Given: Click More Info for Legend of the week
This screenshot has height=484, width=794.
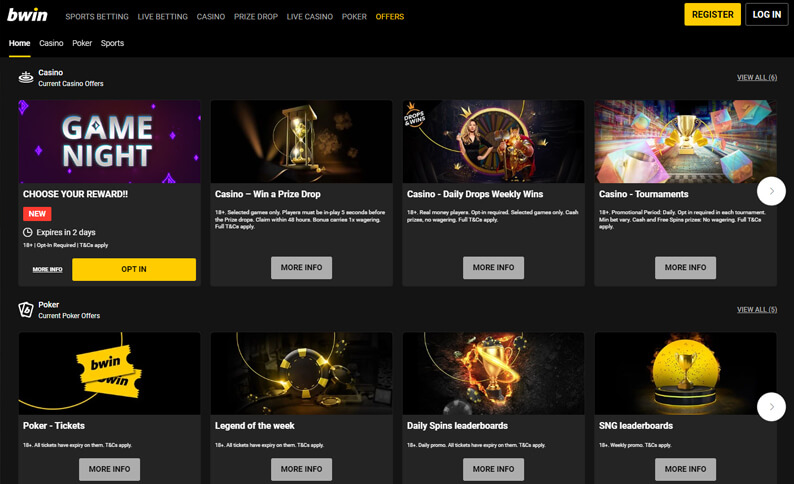Looking at the screenshot, I should coord(301,469).
